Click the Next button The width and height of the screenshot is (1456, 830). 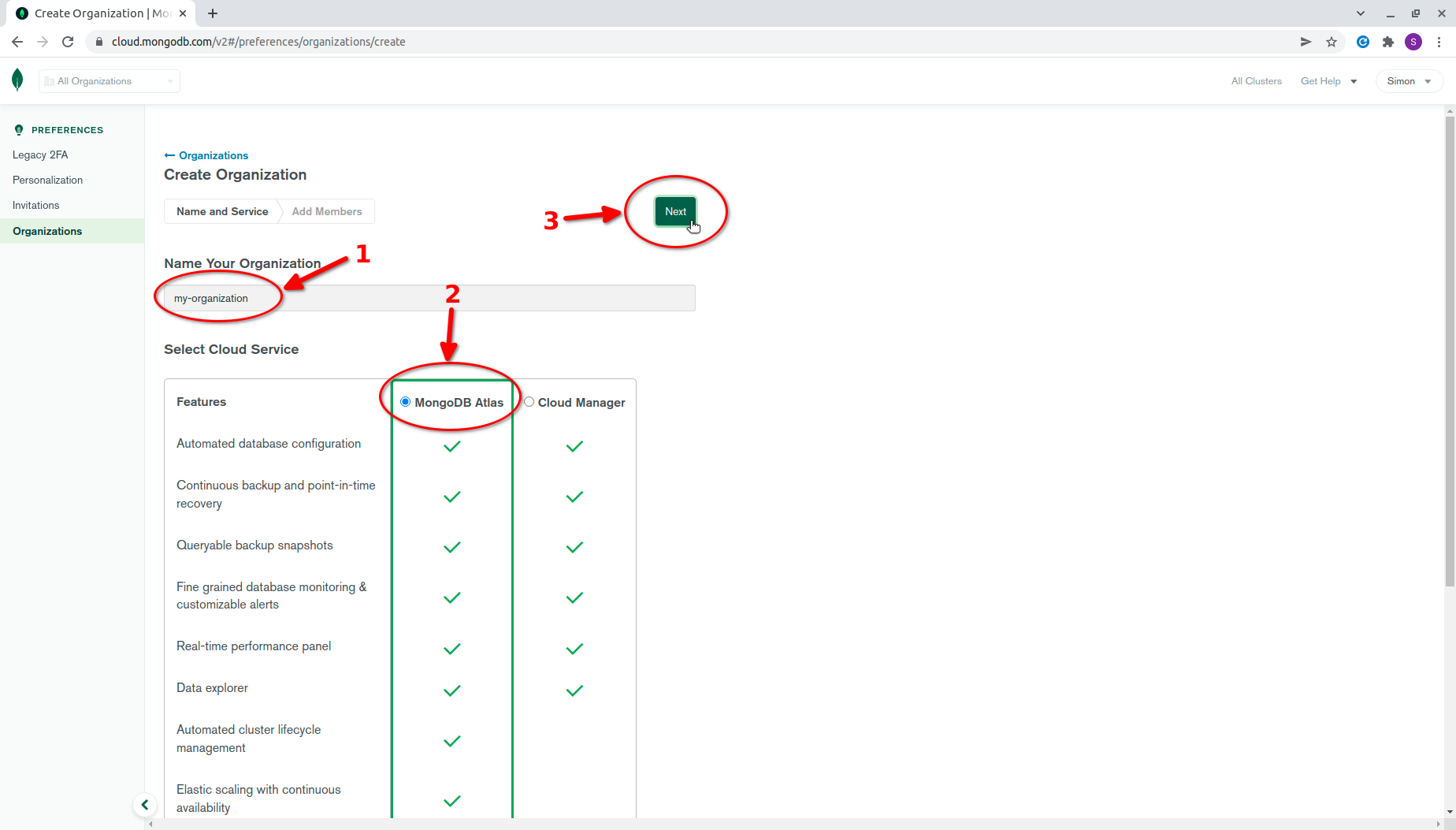pos(675,211)
